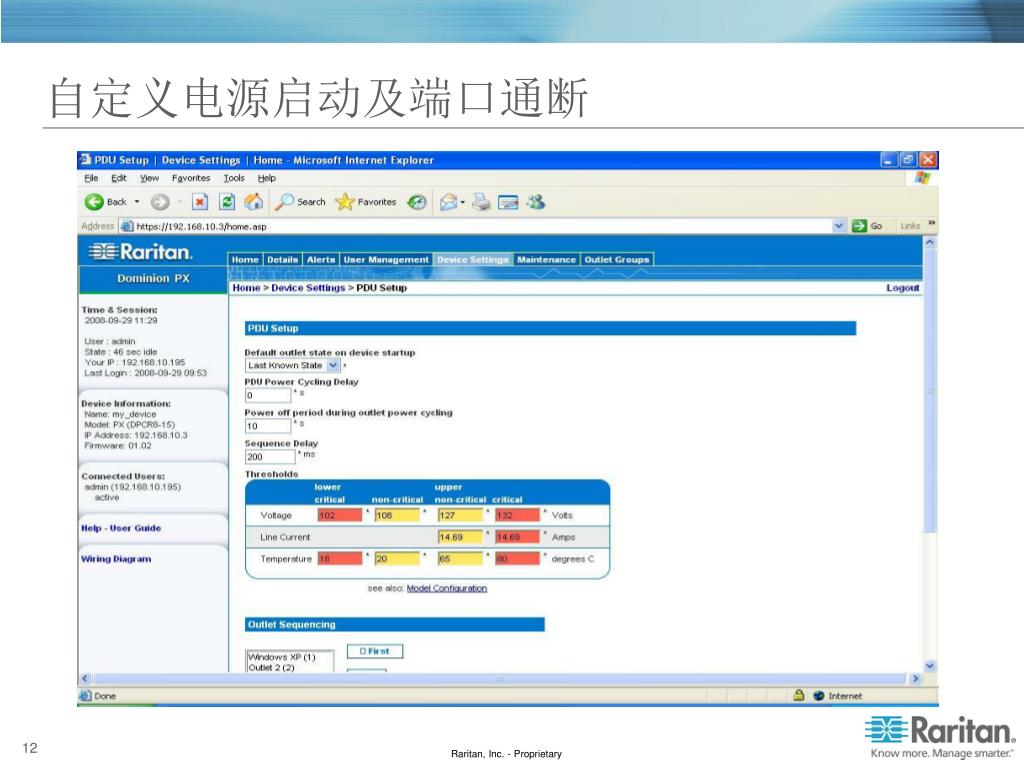Click the Sequence Delay field

(270, 457)
